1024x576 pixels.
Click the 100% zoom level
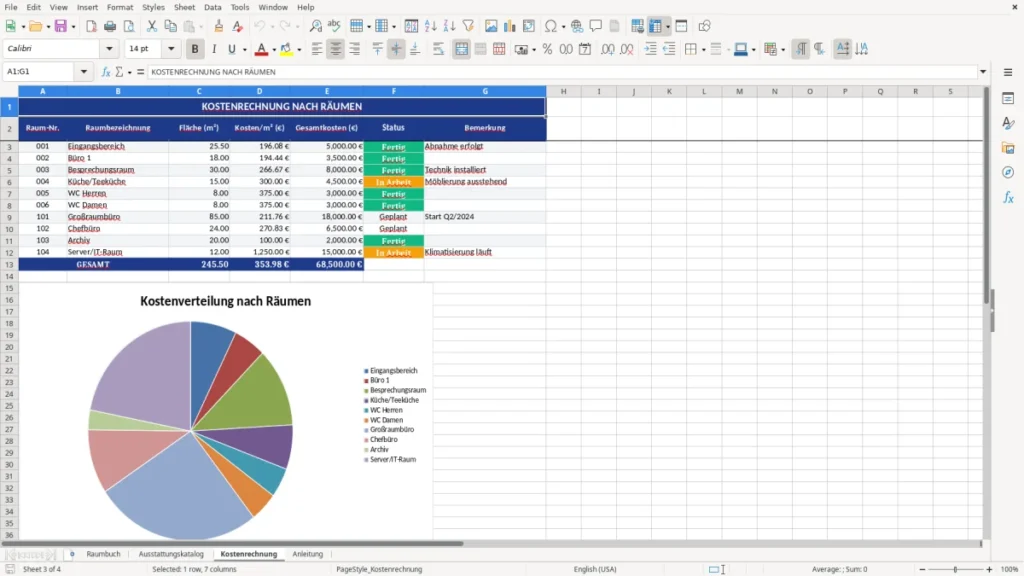[x=1009, y=569]
